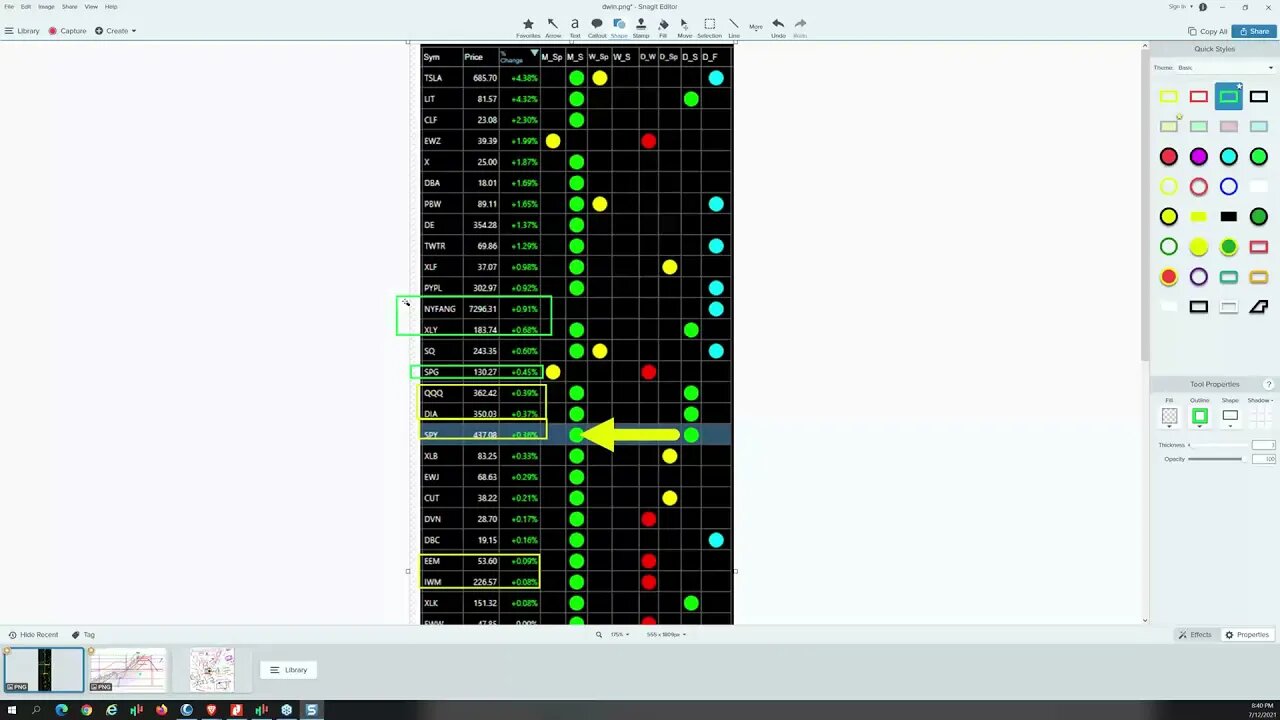Viewport: 1280px width, 720px height.
Task: Select the Shape tool
Action: click(x=619, y=27)
